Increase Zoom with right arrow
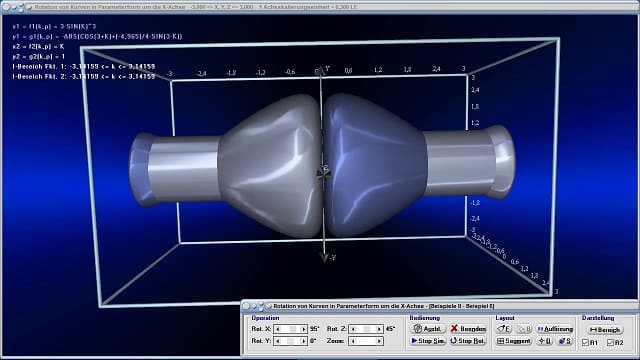The height and width of the screenshot is (360, 640). 379,341
